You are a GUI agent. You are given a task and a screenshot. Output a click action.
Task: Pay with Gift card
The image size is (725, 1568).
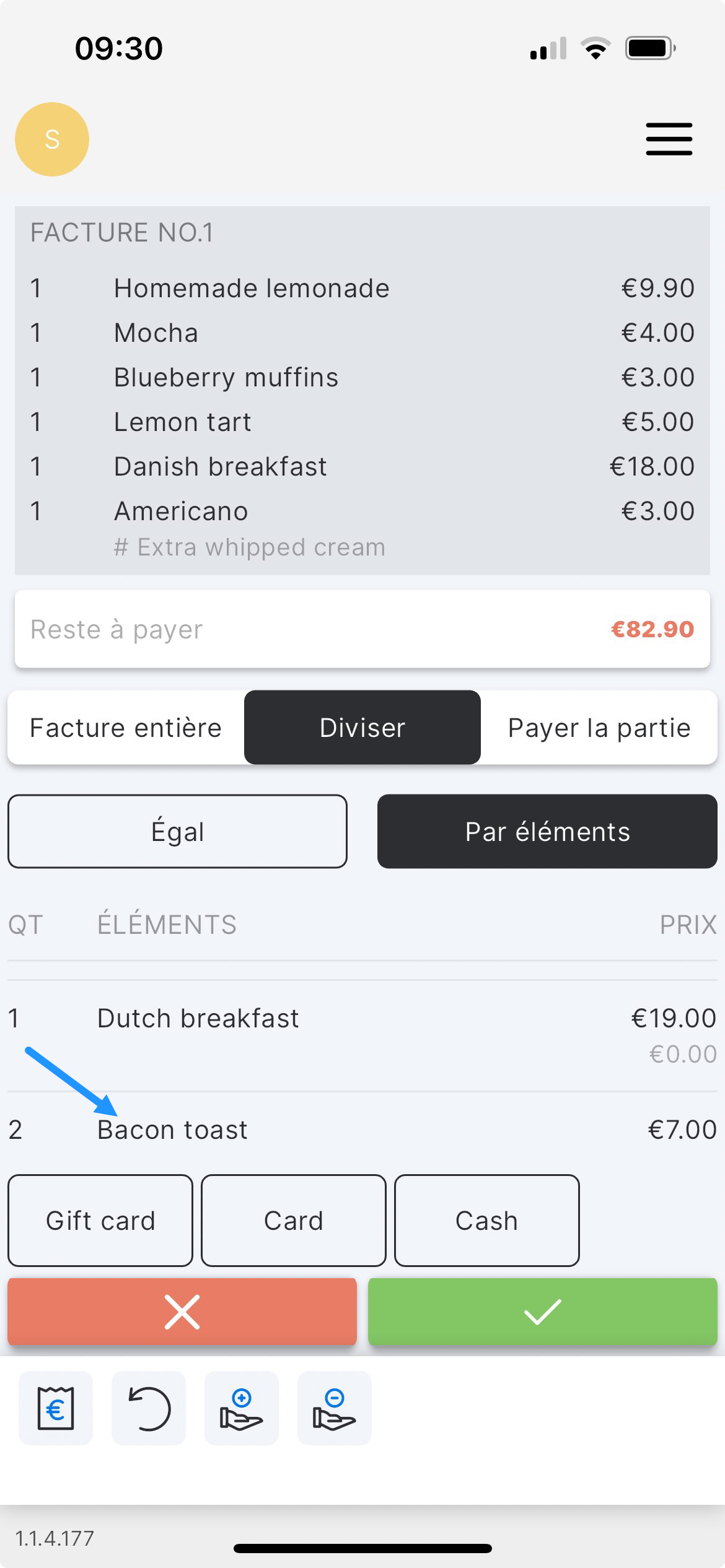[x=100, y=1221]
